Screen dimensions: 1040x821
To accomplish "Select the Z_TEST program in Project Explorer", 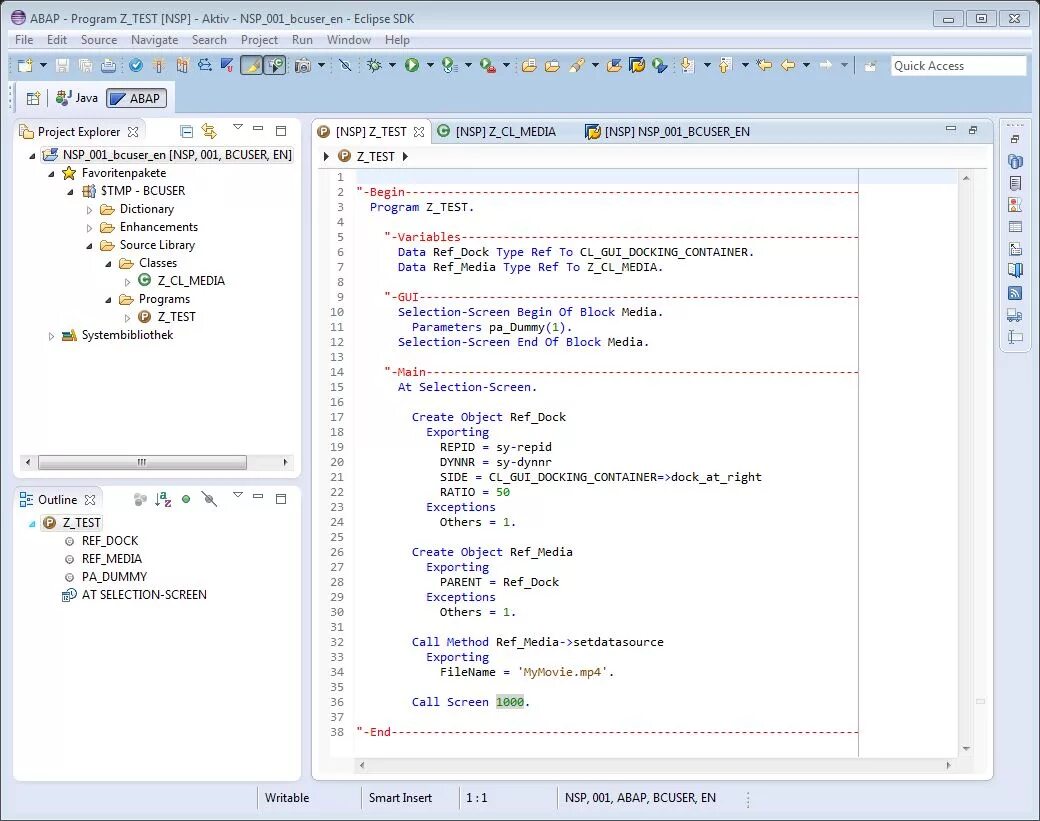I will 176,317.
